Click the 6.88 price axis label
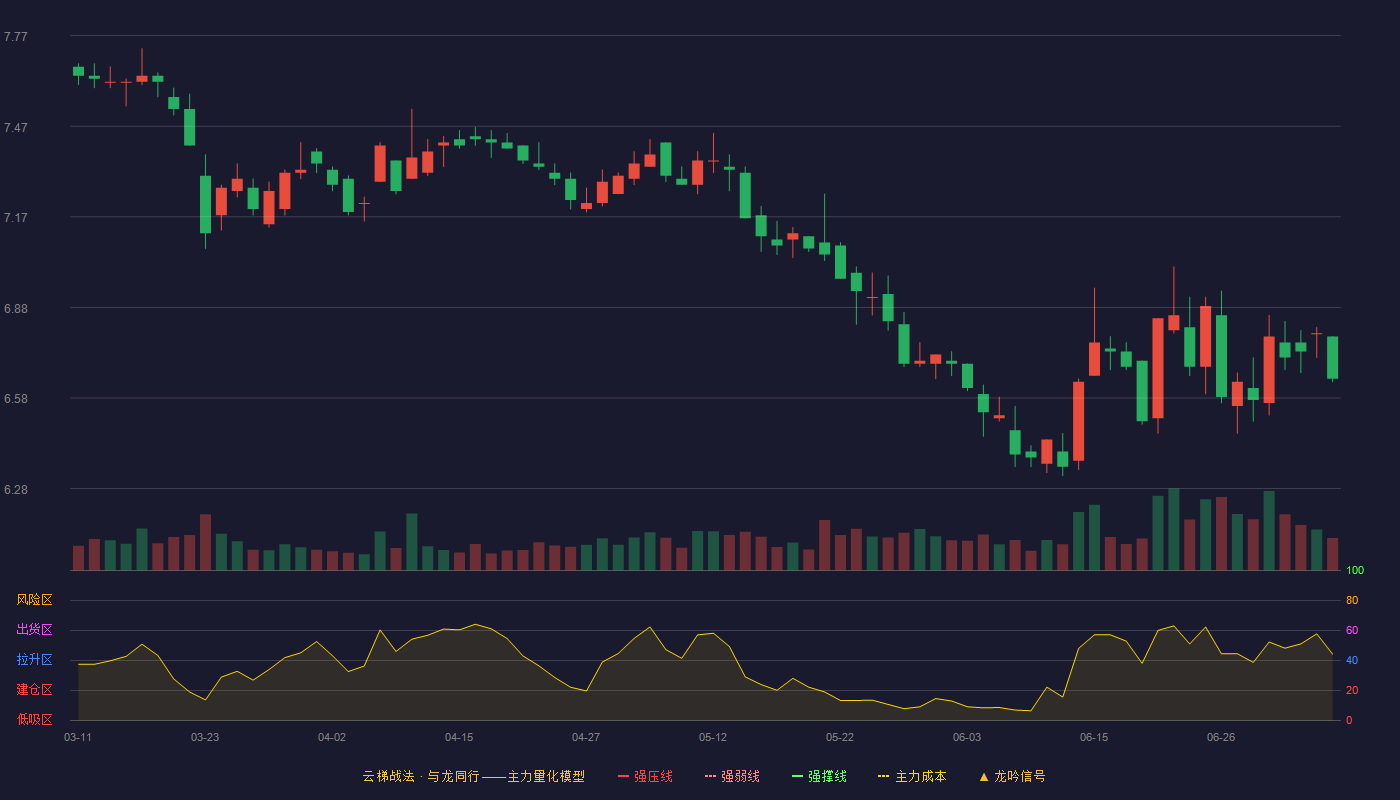This screenshot has width=1400, height=800. point(16,309)
